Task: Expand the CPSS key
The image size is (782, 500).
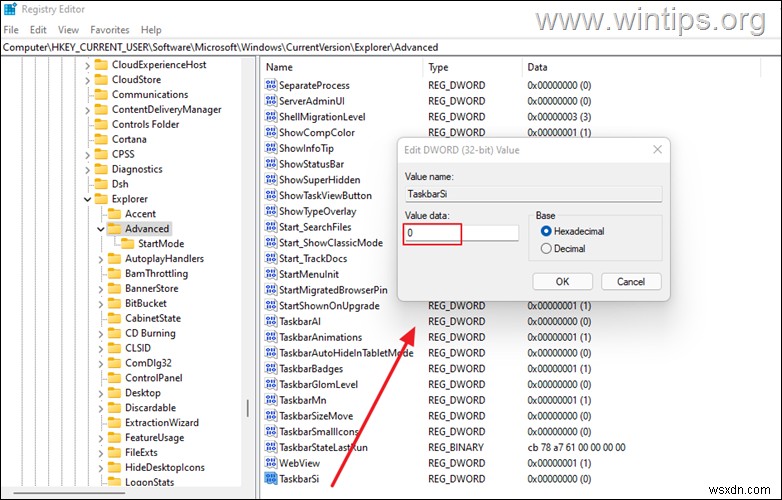Action: click(87, 155)
